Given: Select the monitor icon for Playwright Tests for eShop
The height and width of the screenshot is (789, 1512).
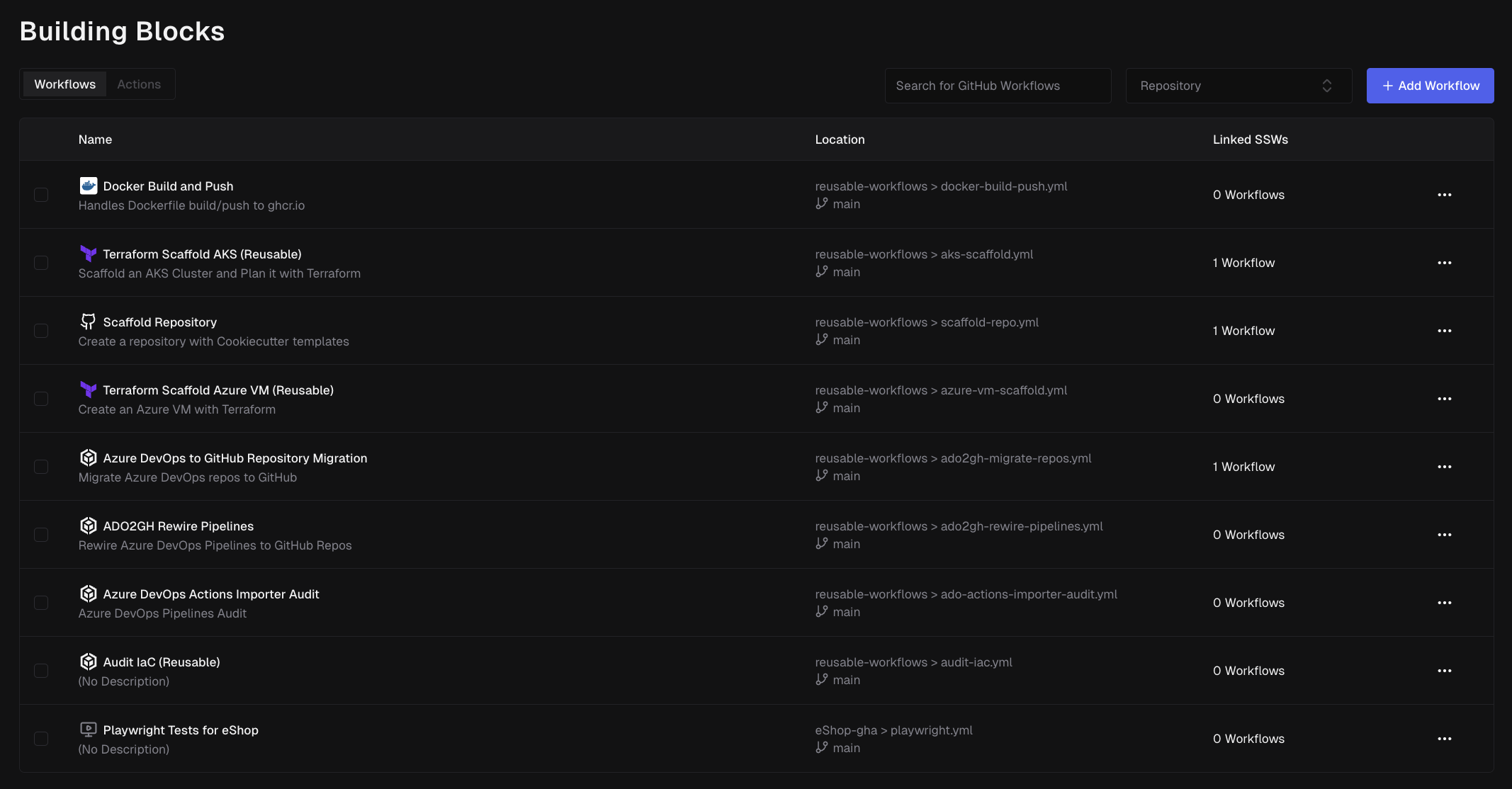Looking at the screenshot, I should [x=88, y=730].
